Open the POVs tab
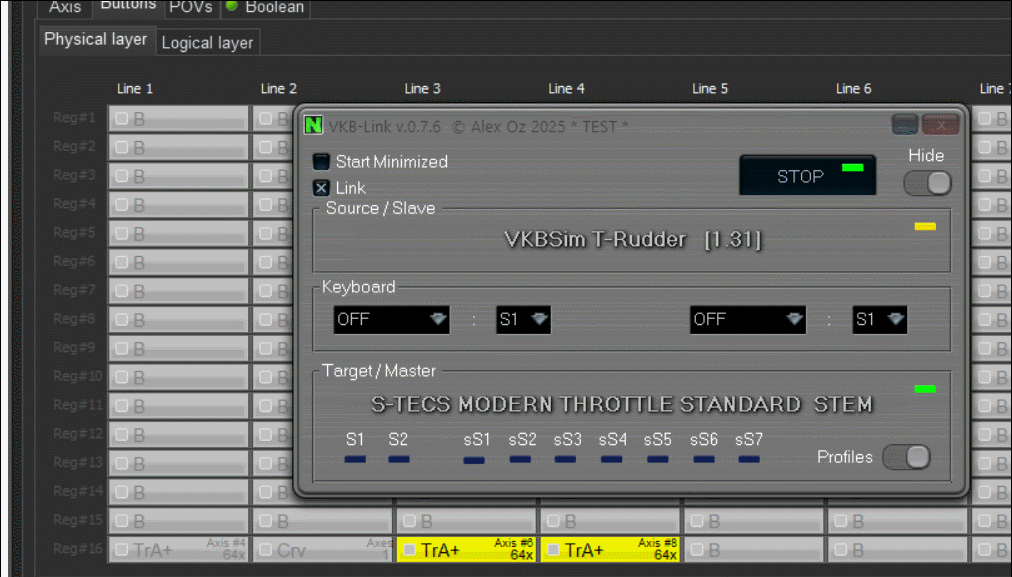The height and width of the screenshot is (577, 1012). [x=191, y=8]
